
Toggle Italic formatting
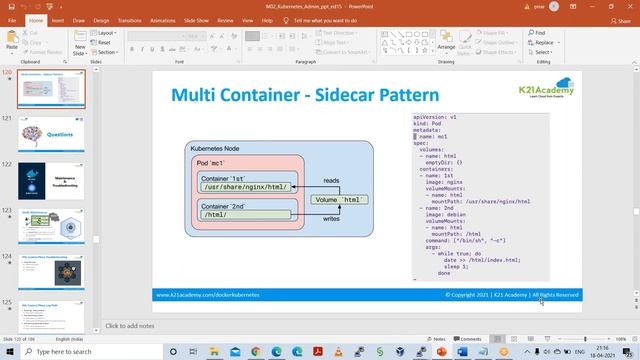(x=142, y=49)
